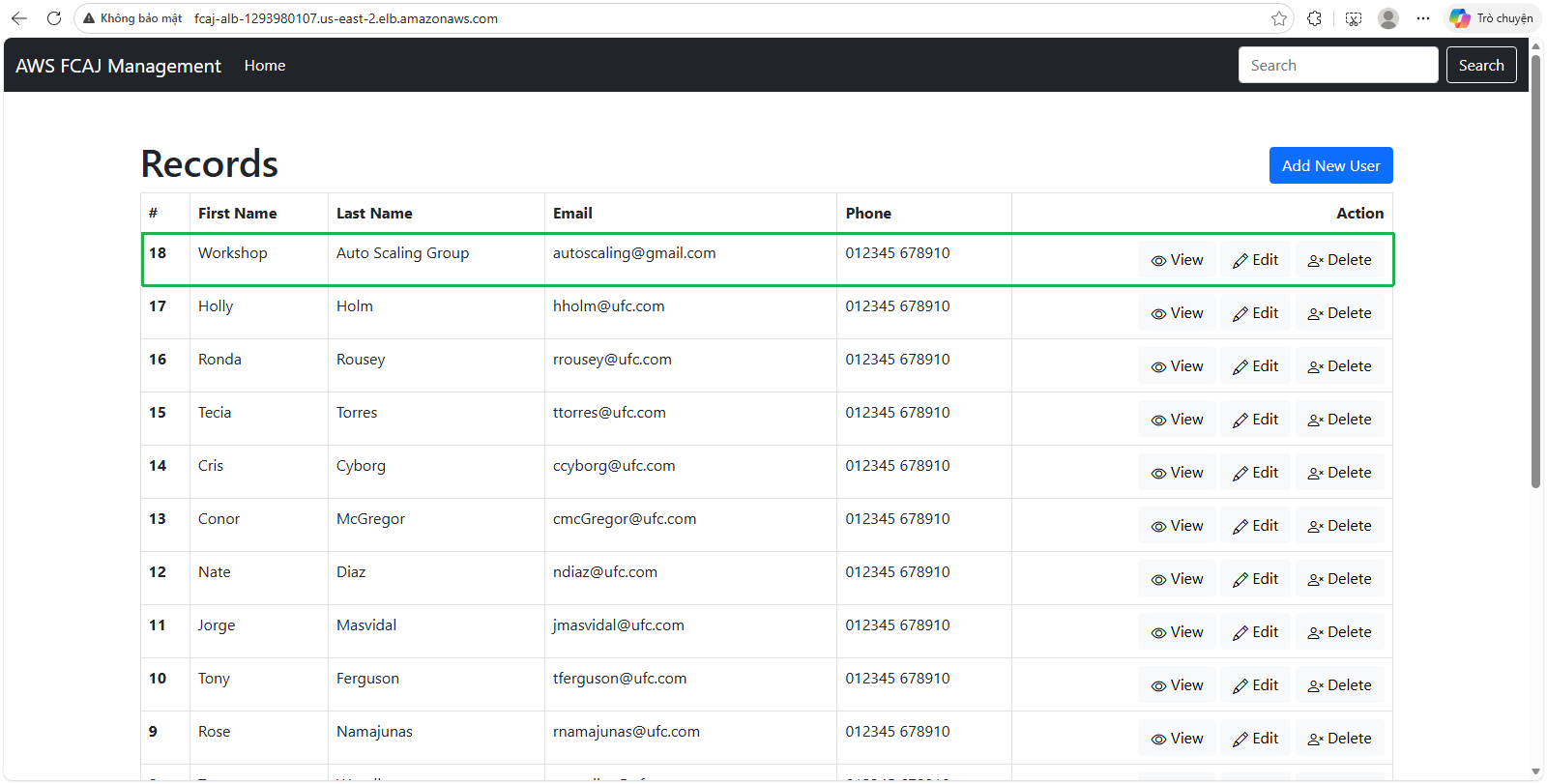
Task: Delete Ronda Rousey record
Action: coord(1339,366)
